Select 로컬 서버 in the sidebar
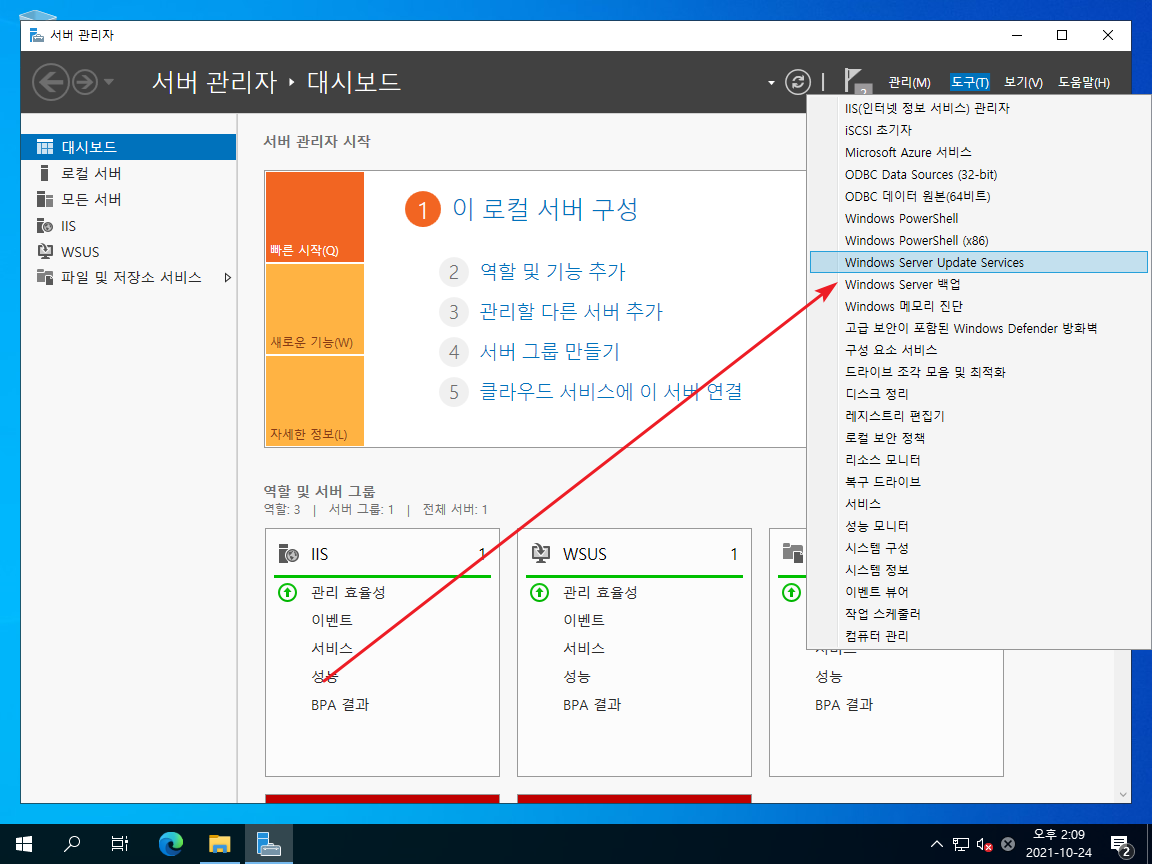1152x864 pixels. [129, 173]
